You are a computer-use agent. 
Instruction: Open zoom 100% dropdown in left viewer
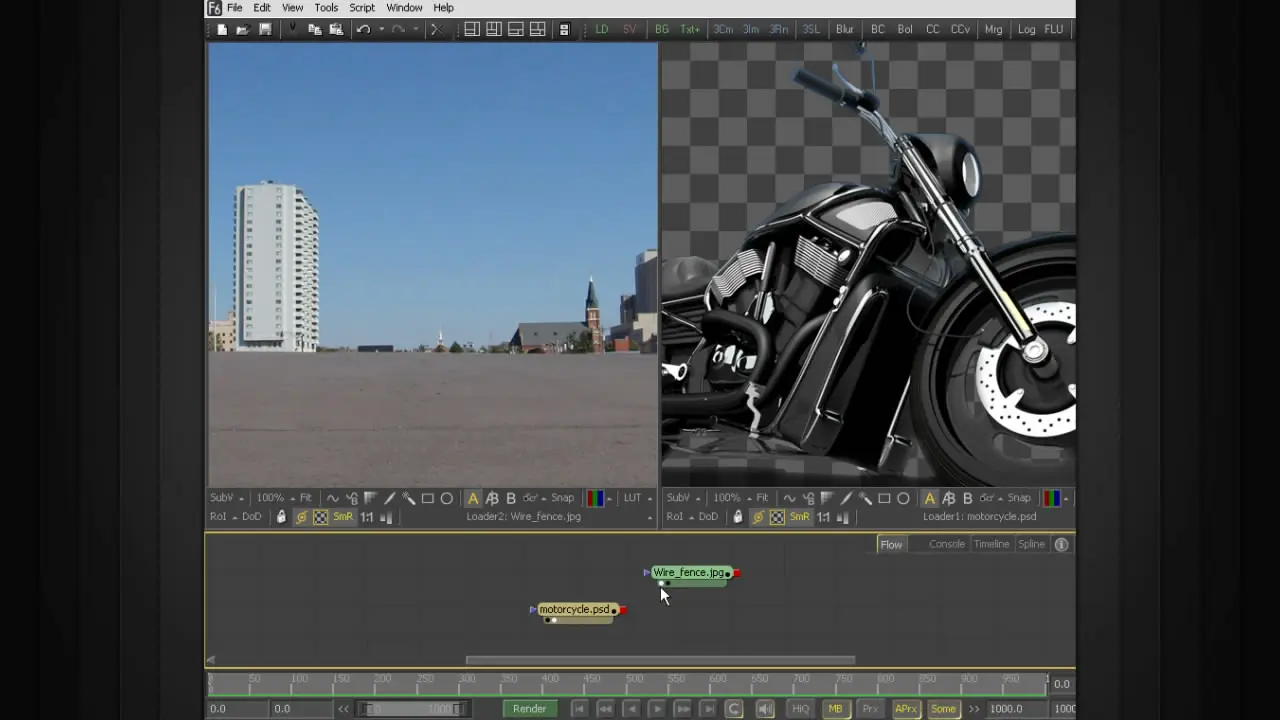coord(274,498)
